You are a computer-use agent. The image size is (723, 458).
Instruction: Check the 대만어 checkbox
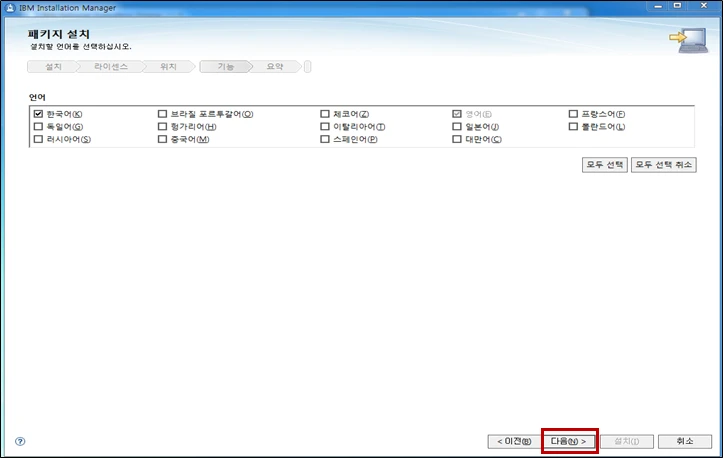coord(457,140)
